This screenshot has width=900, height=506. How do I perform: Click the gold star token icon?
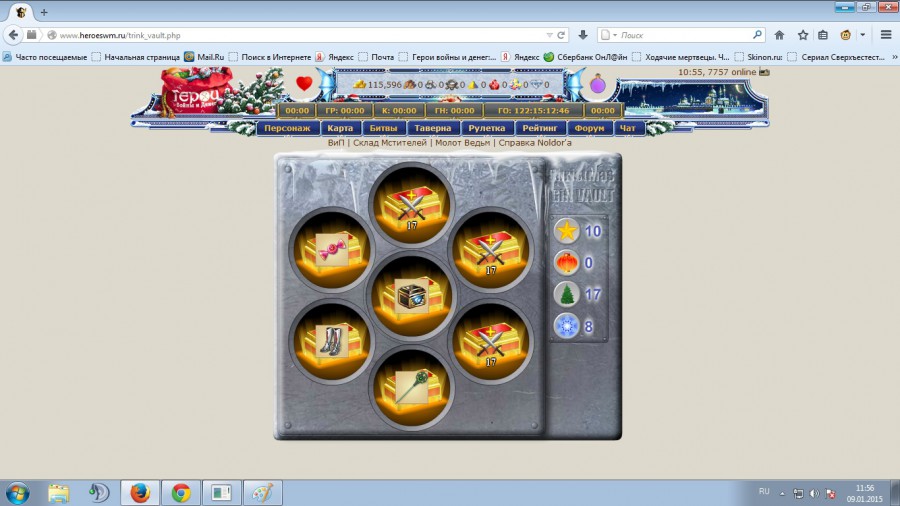coord(566,232)
